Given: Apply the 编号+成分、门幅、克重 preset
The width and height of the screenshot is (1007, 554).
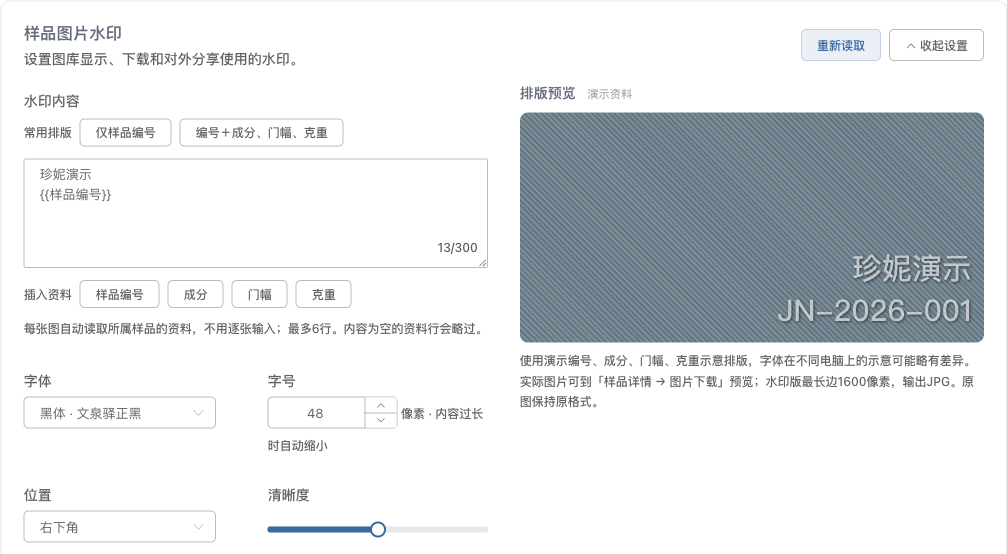Looking at the screenshot, I should (x=261, y=133).
